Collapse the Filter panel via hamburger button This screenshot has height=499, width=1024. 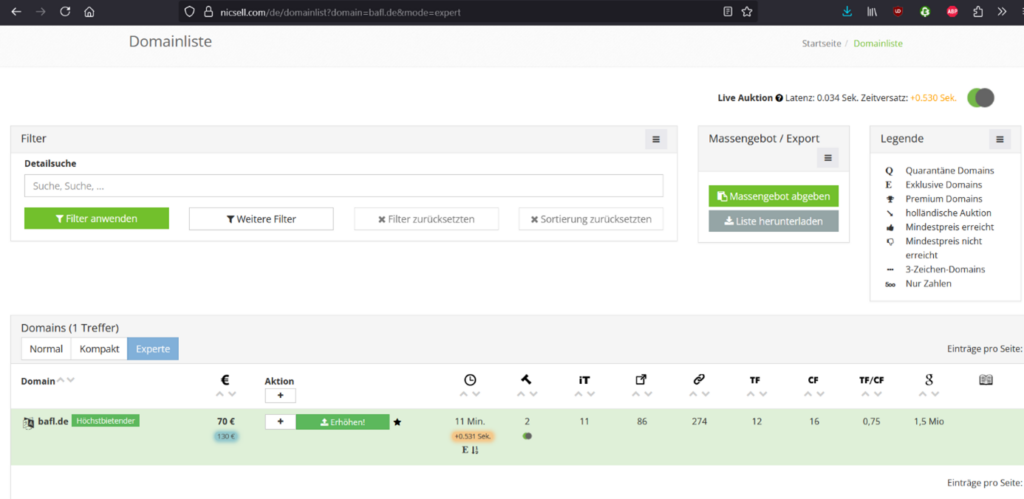tap(656, 139)
